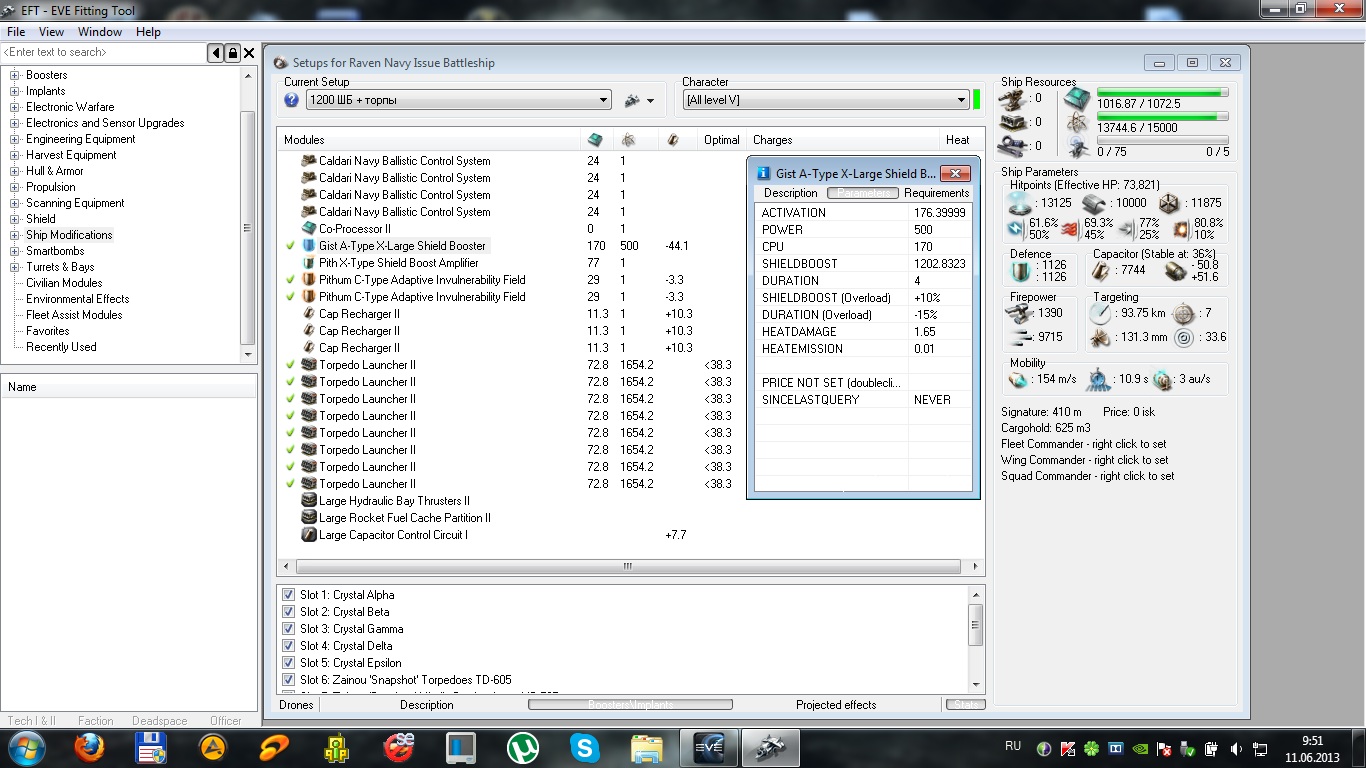Open the View menu
The image size is (1366, 768).
click(51, 32)
